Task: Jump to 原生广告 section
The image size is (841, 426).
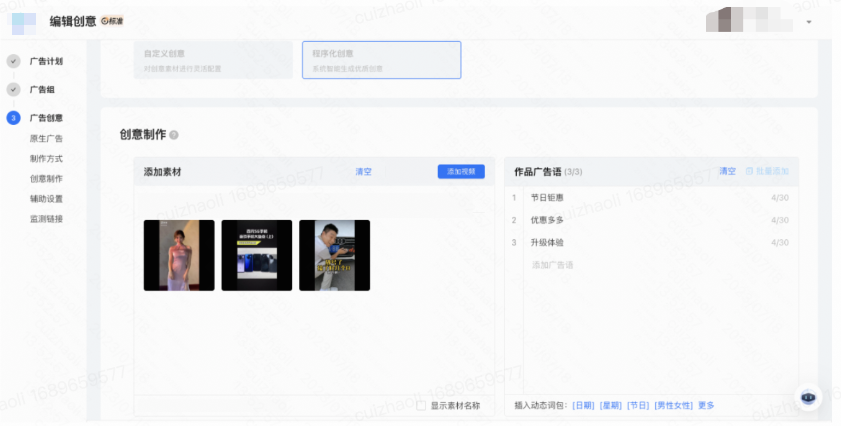Action: click(46, 138)
